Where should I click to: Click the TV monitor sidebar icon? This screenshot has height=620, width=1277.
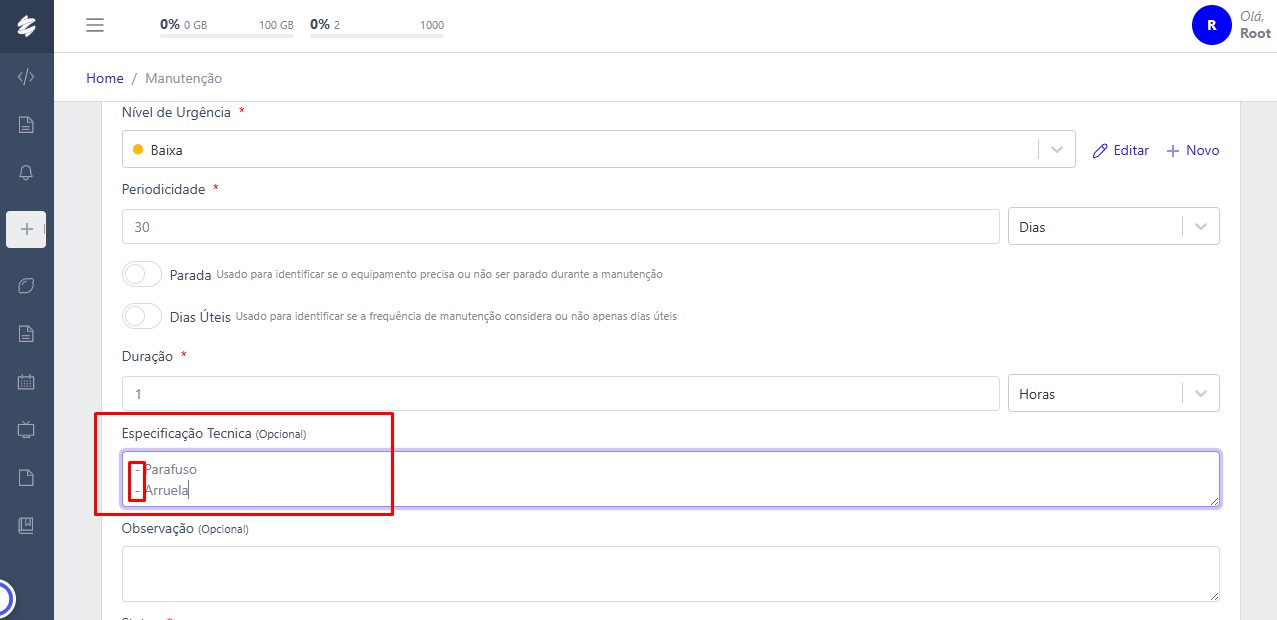pos(27,430)
